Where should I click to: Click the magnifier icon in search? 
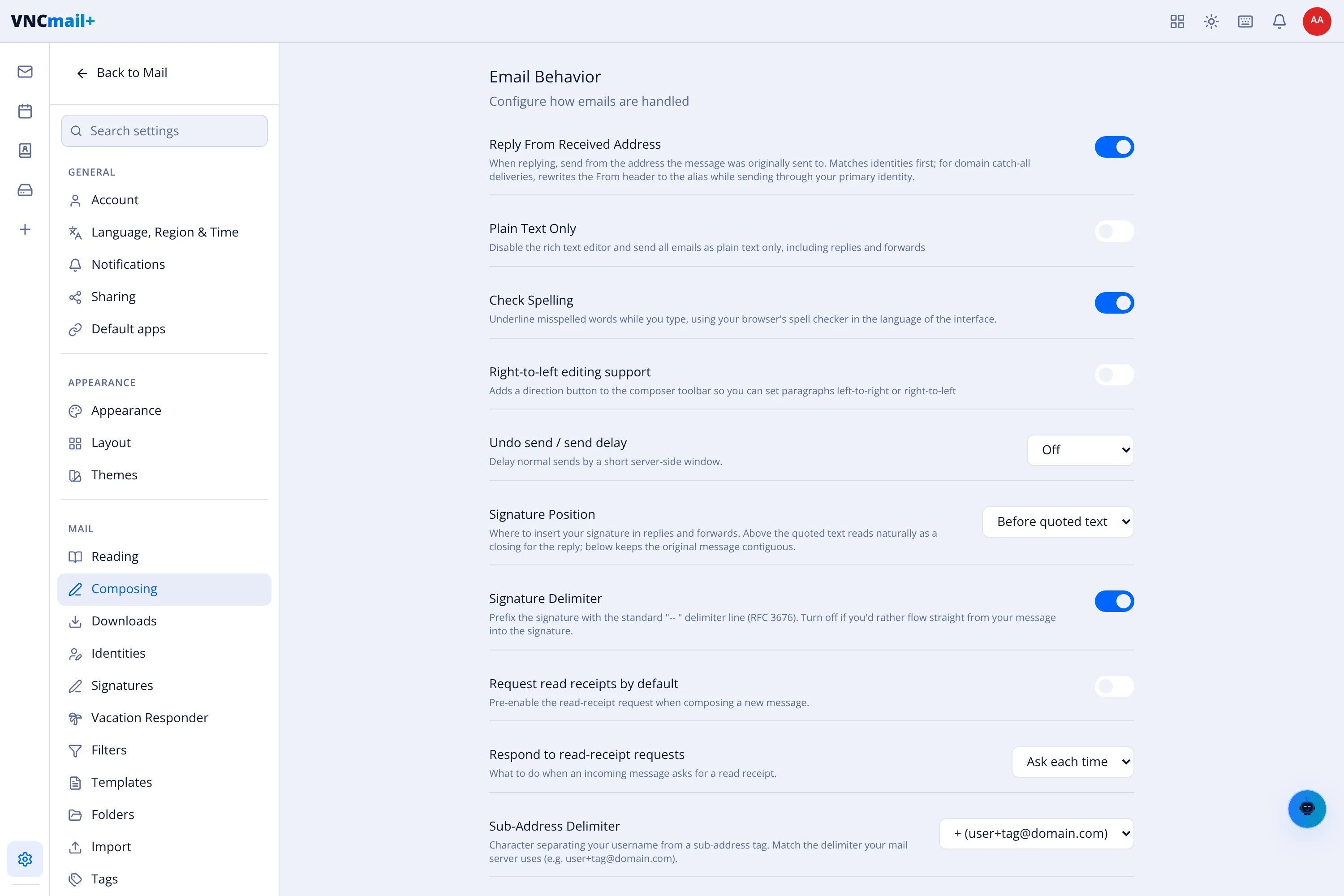[x=76, y=131]
